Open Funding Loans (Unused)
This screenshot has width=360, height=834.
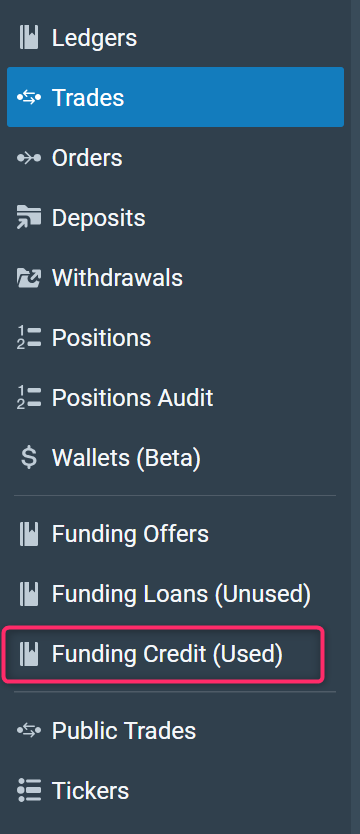coord(175,594)
